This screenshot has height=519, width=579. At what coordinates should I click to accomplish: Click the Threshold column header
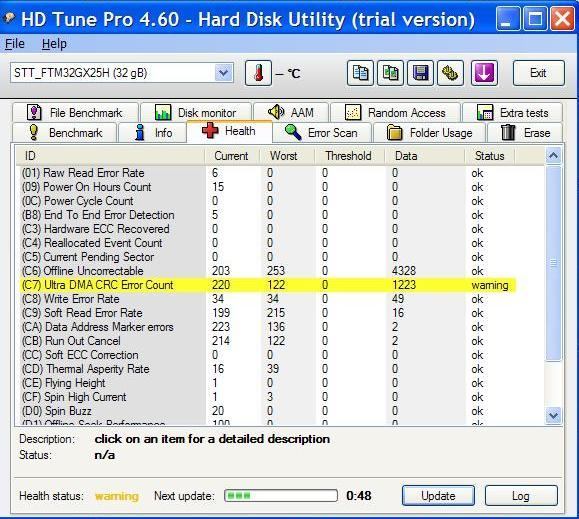(x=349, y=156)
